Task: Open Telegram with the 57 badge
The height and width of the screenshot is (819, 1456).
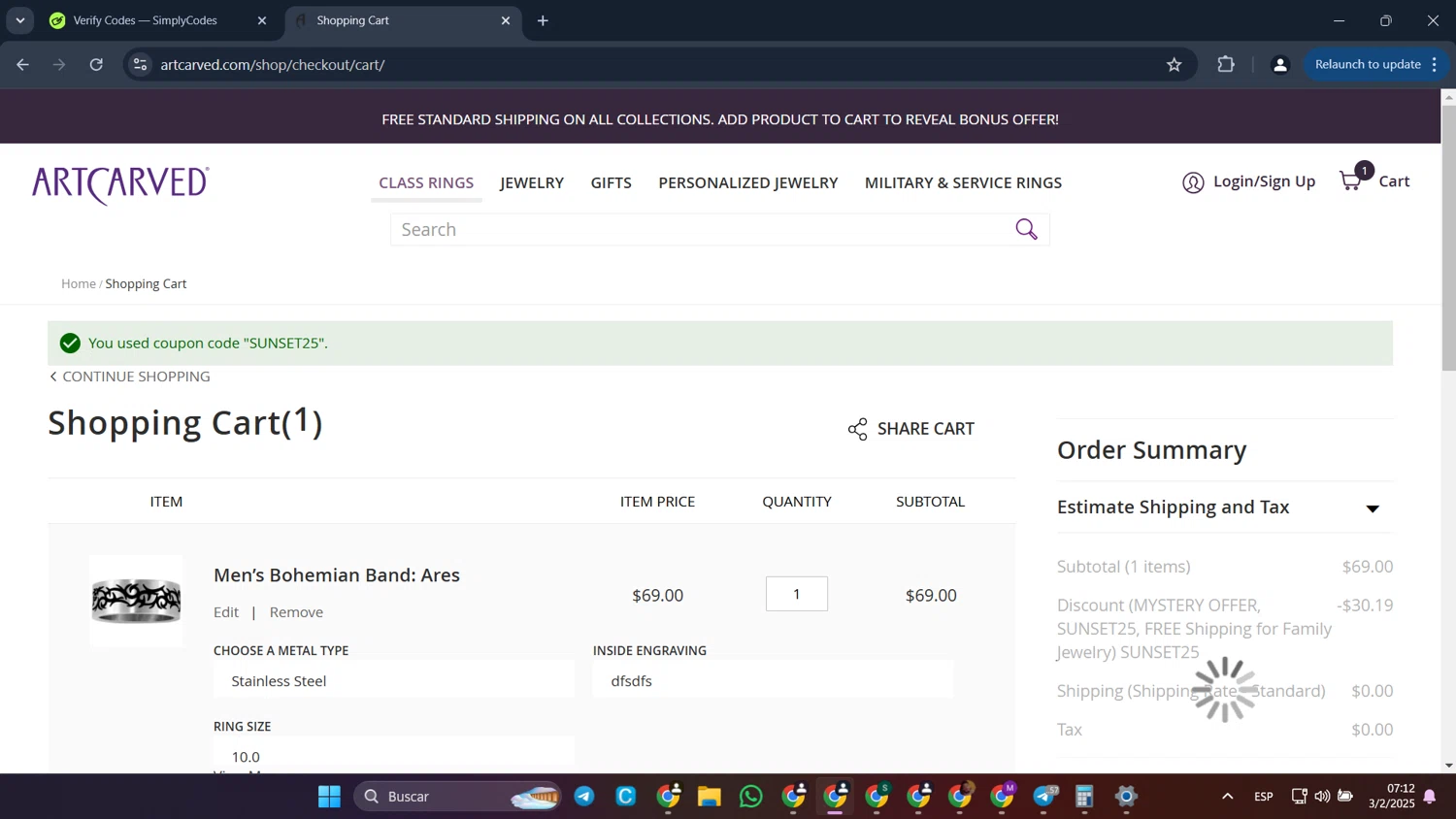Action: [1044, 797]
